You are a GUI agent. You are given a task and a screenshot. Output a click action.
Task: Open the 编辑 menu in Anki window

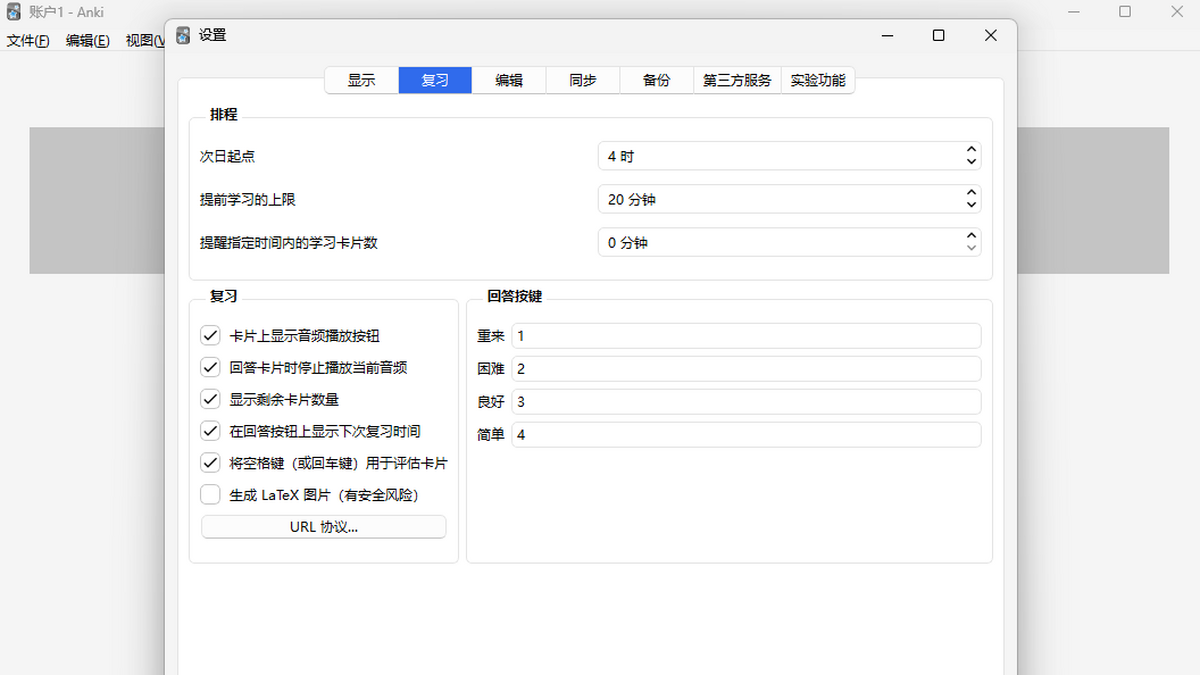coord(87,41)
